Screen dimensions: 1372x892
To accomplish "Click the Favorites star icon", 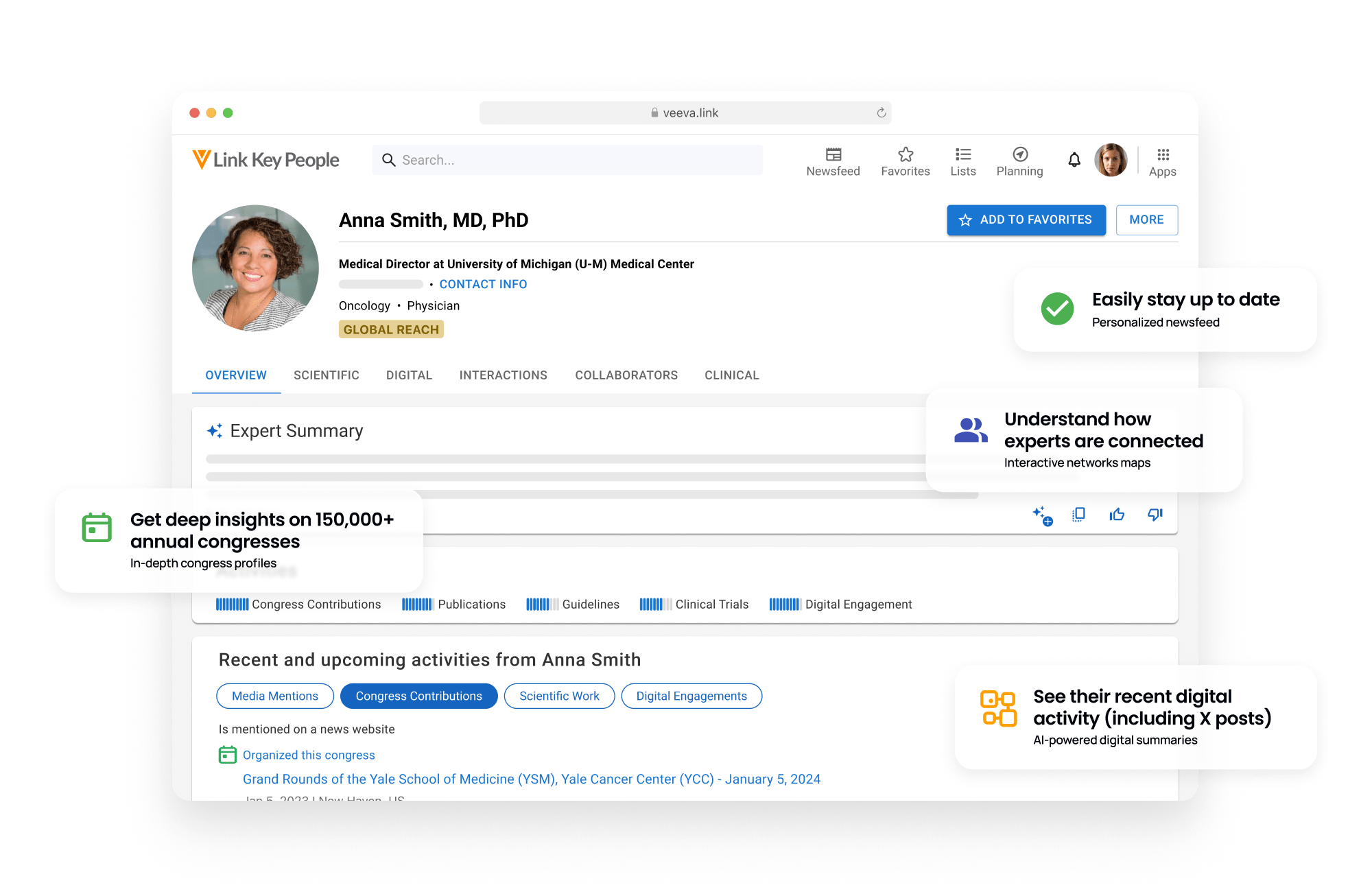I will pos(905,155).
